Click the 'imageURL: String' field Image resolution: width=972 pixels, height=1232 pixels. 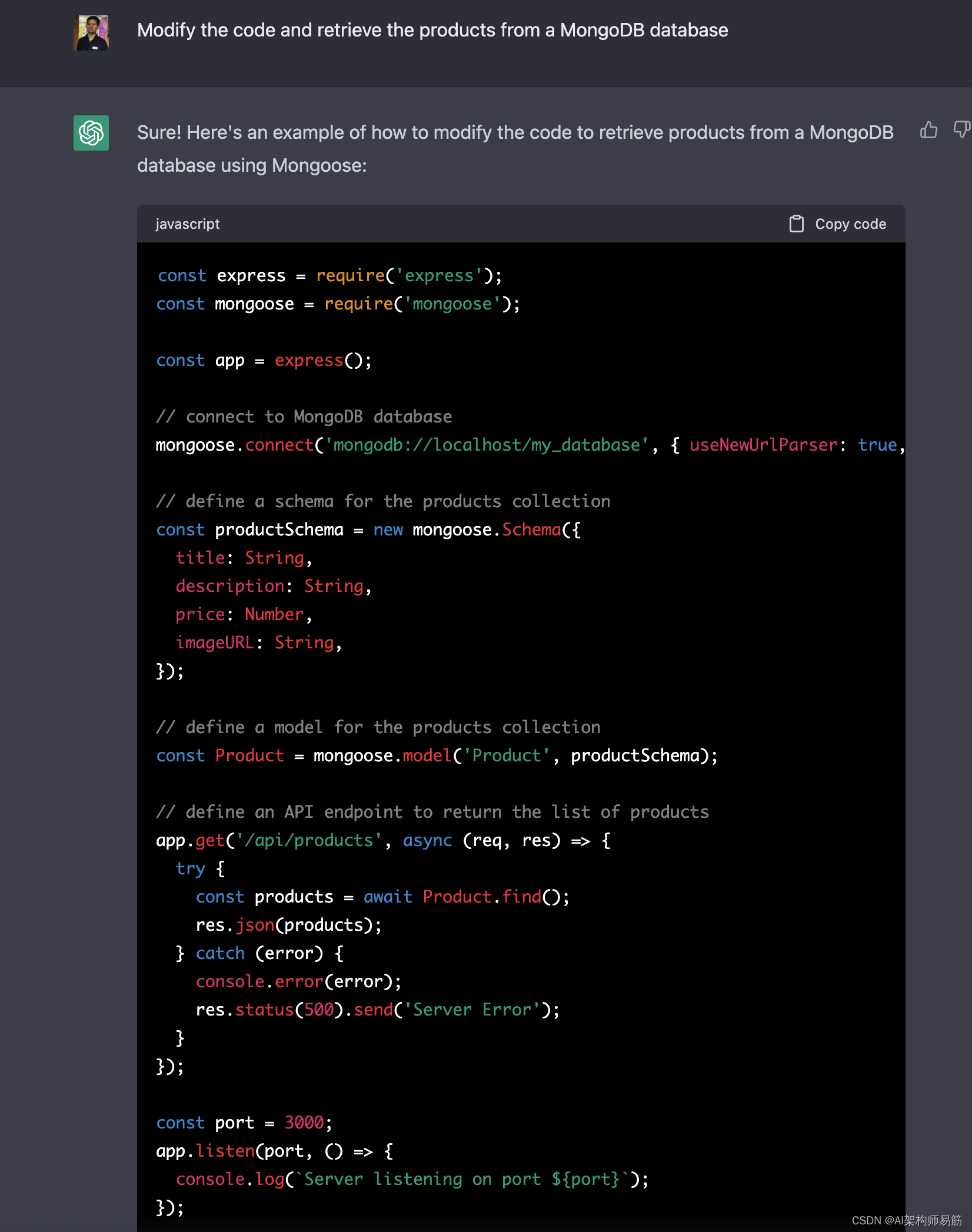tap(259, 642)
